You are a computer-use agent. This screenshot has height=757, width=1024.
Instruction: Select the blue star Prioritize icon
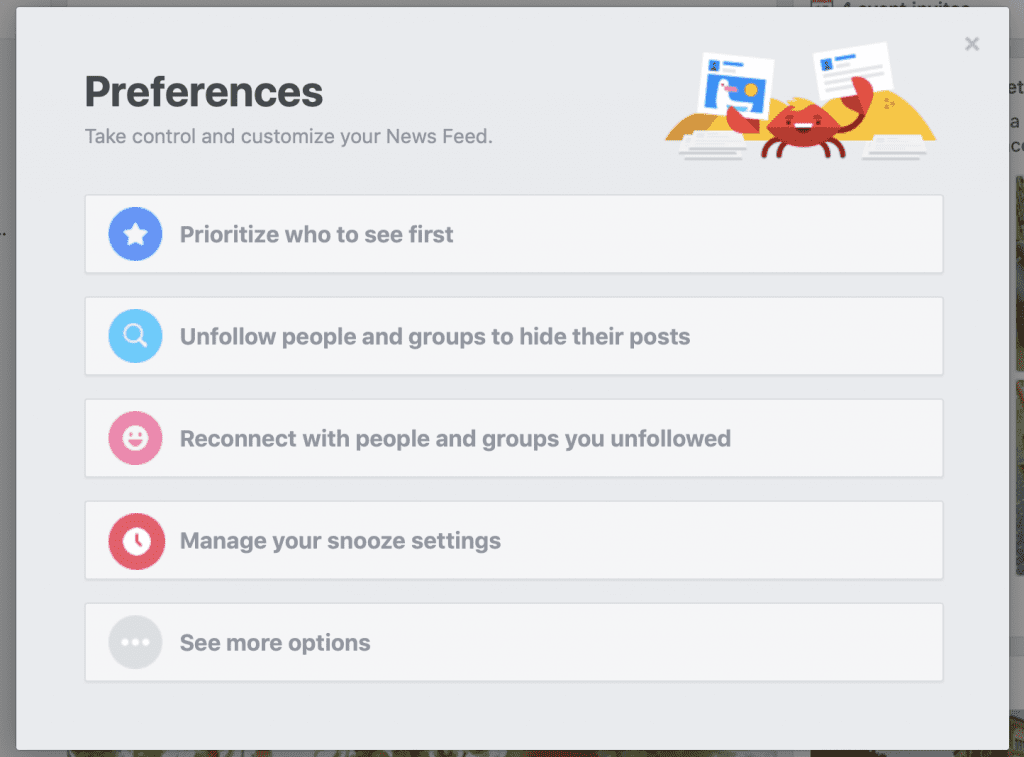[x=135, y=233]
